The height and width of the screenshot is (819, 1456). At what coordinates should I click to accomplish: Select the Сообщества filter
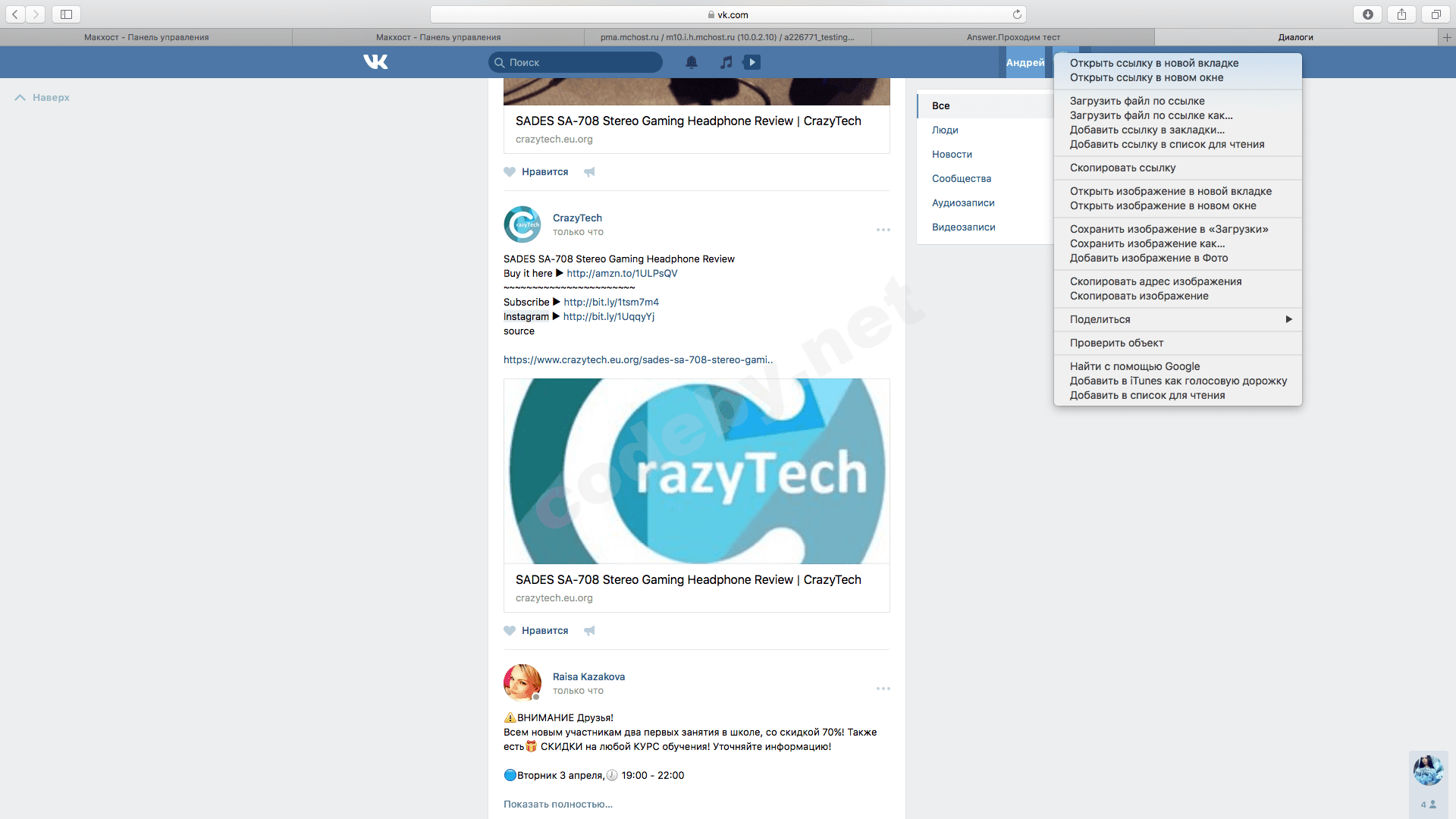961,178
